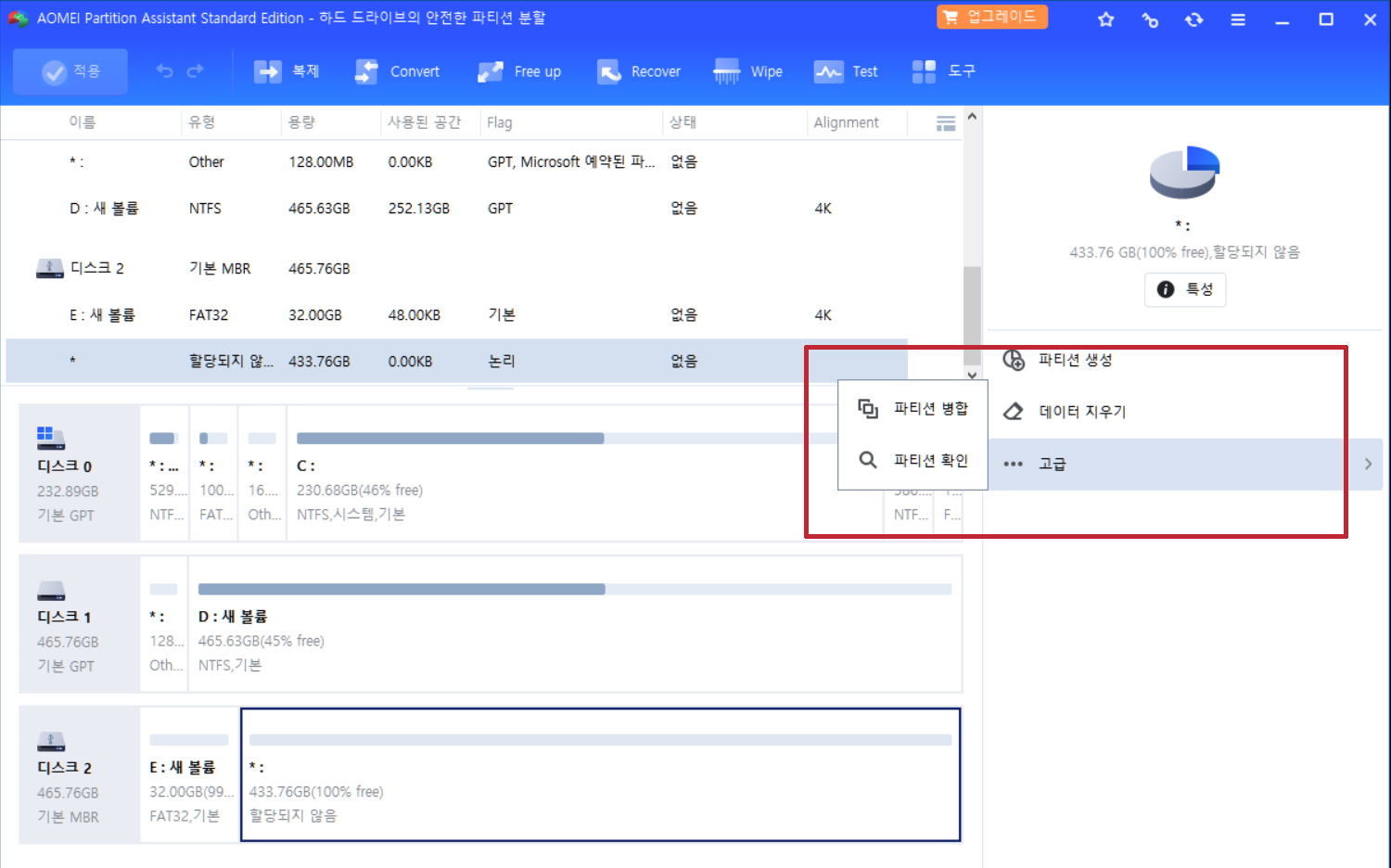Choose 파티션 병합 from the context menu
This screenshot has width=1391, height=868.
[930, 408]
